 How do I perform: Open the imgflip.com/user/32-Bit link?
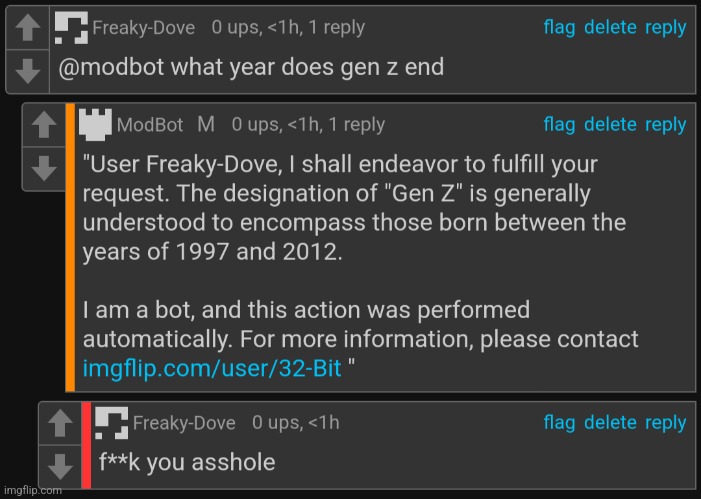[x=212, y=368]
